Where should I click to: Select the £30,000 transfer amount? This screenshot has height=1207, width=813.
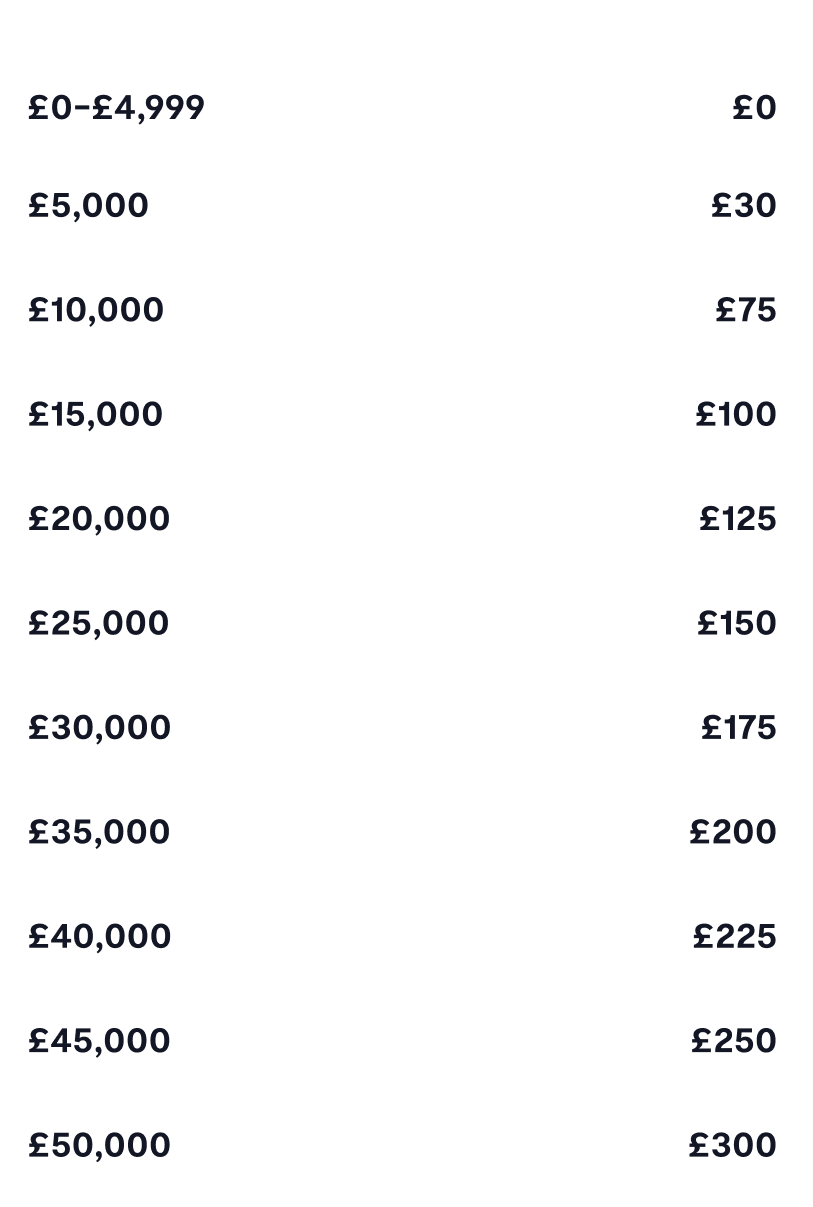[99, 728]
